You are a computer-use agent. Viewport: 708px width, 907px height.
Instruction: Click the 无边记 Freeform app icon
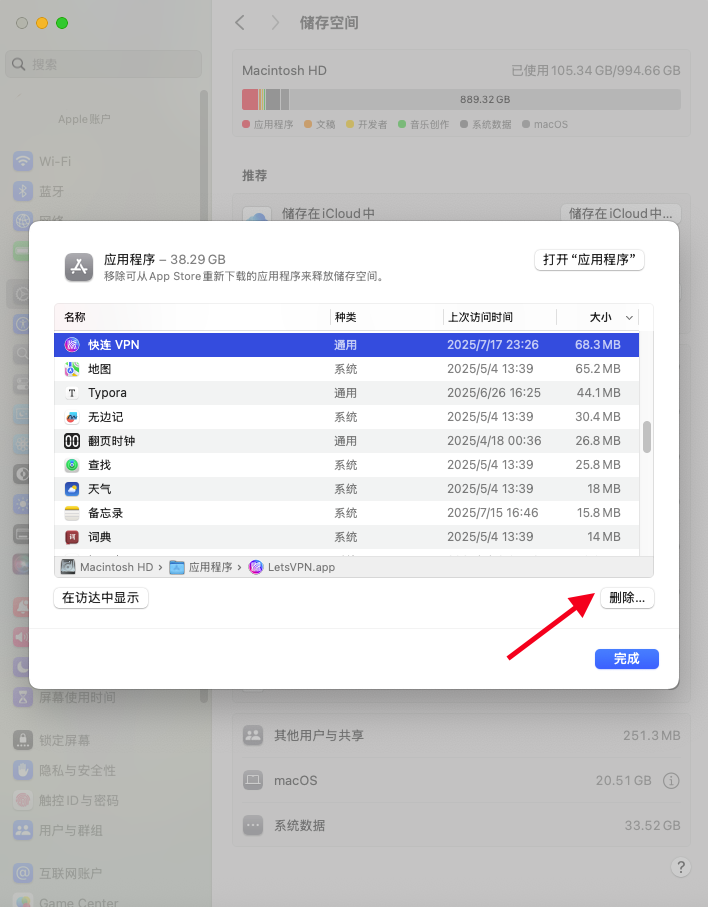[x=72, y=417]
